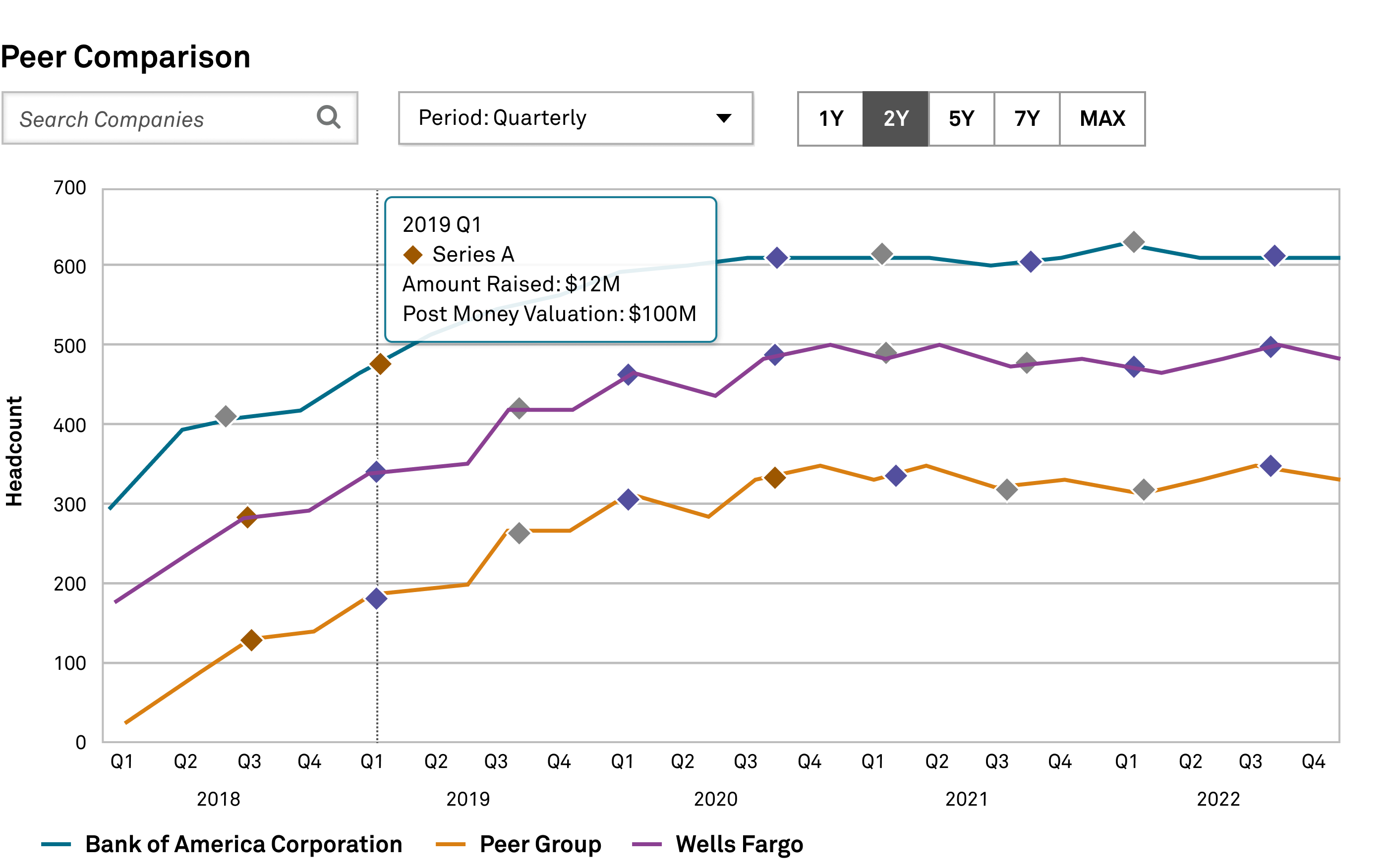Click the purple marker on Peer Group 2021 Q1
Viewport: 1388px width, 868px height.
pyautogui.click(x=896, y=475)
